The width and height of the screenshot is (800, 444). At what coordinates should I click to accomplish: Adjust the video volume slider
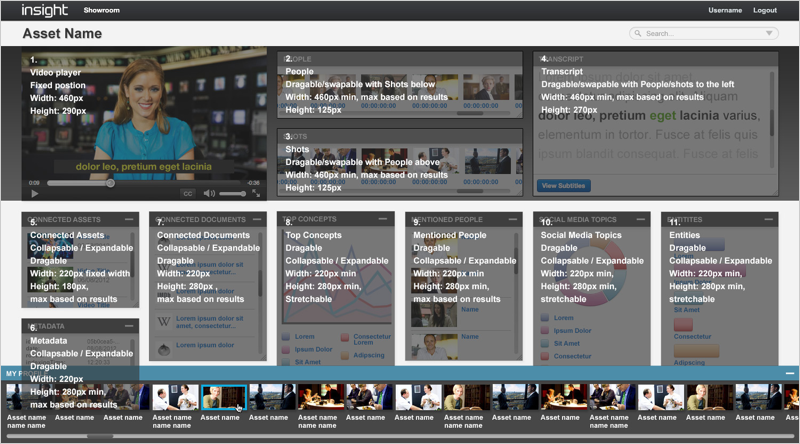click(233, 193)
